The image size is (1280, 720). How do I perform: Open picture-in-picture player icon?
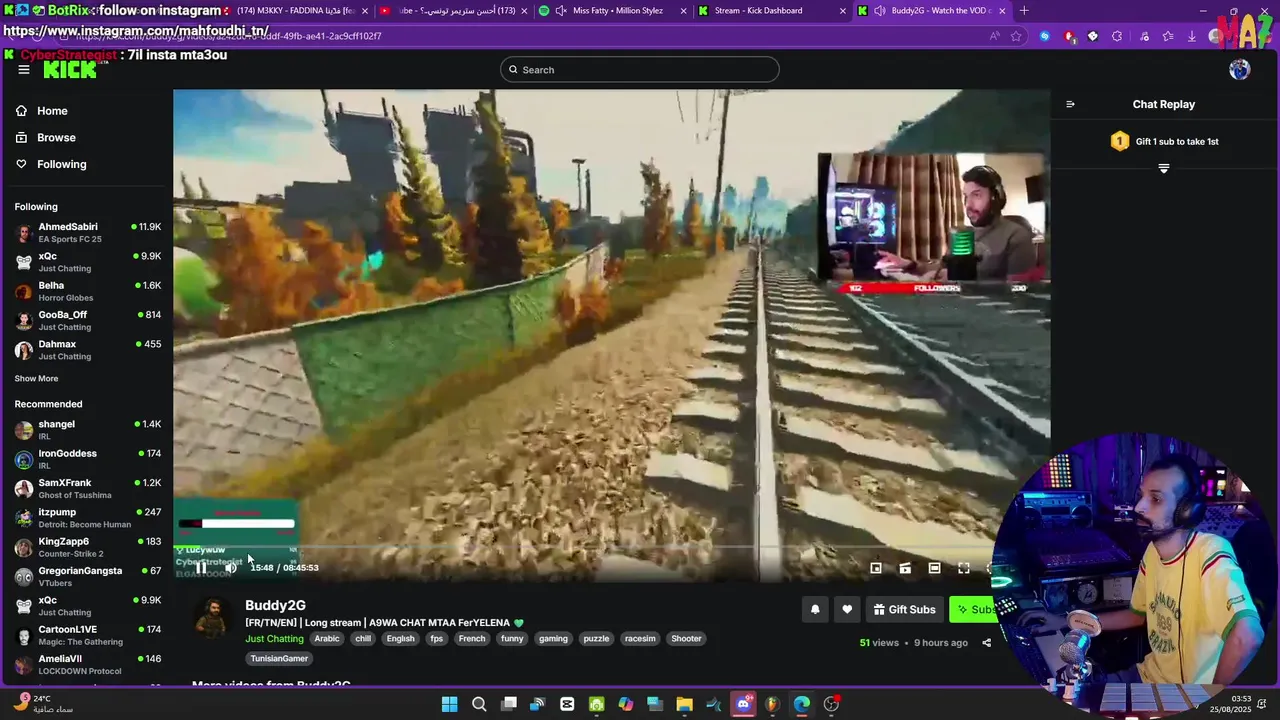(876, 568)
